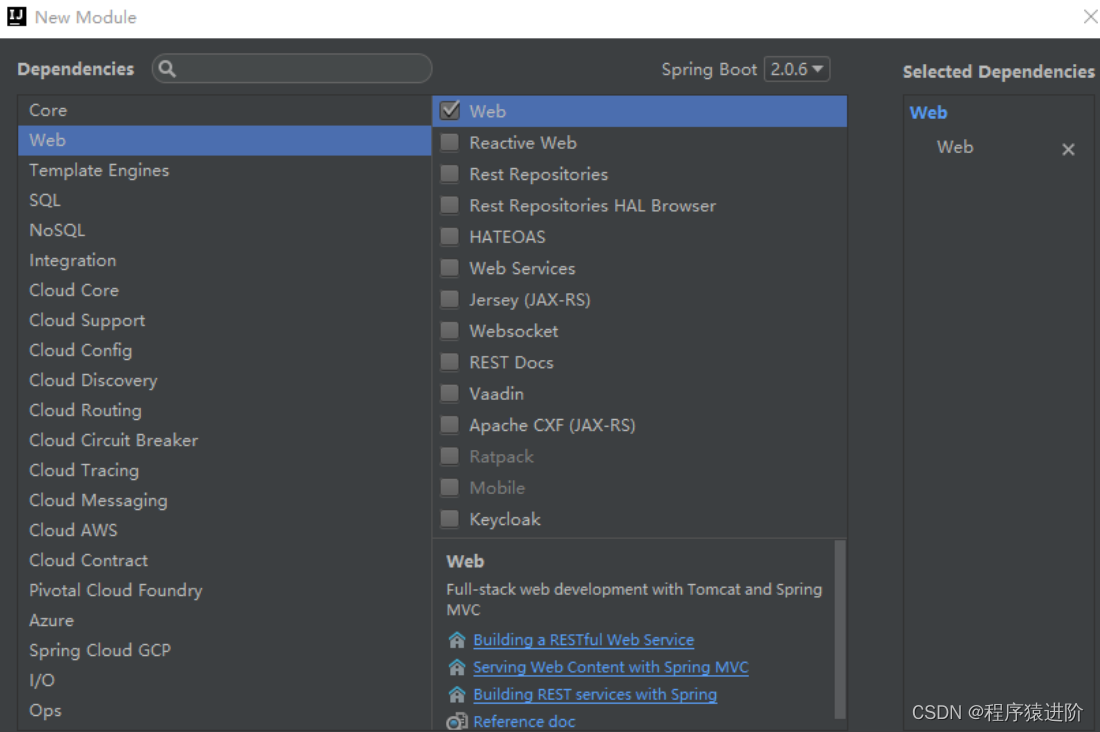Select the I/O category
The width and height of the screenshot is (1100, 732).
pyautogui.click(x=224, y=680)
